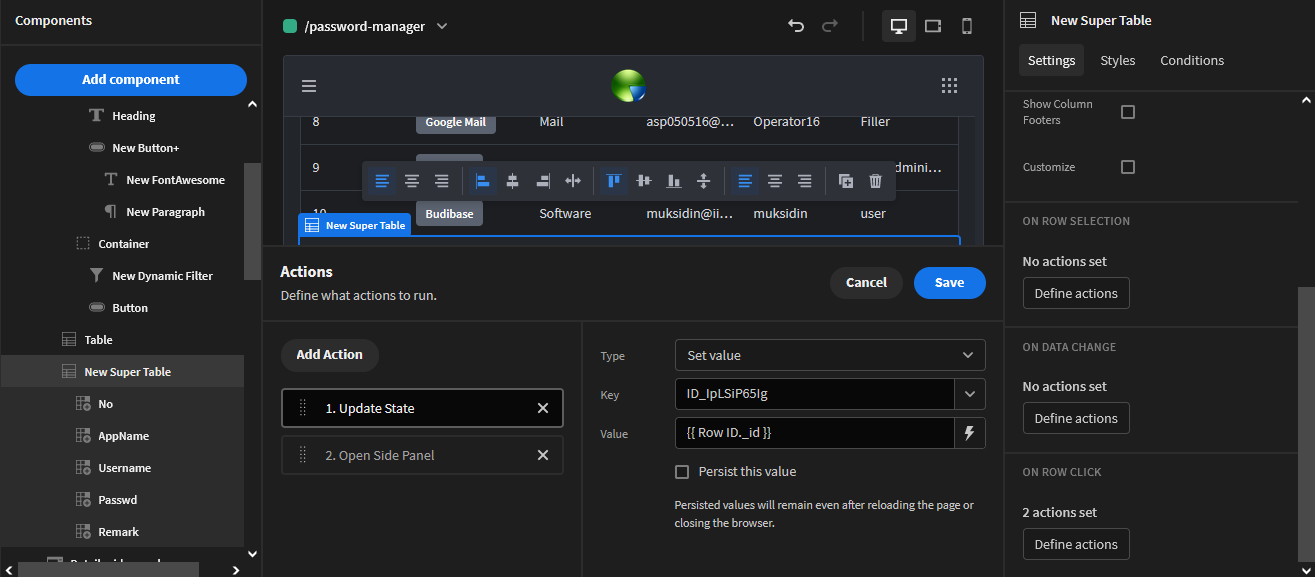Remove the Update State action
The height and width of the screenshot is (577, 1315).
543,408
